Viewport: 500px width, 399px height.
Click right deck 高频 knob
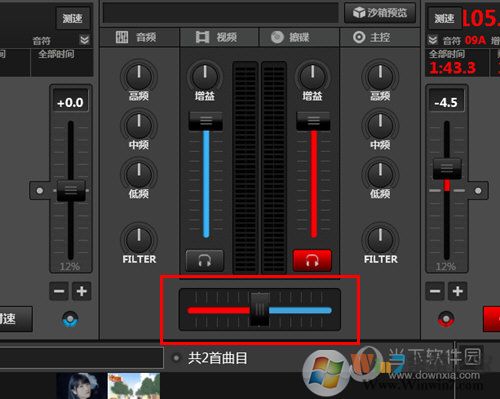click(380, 77)
